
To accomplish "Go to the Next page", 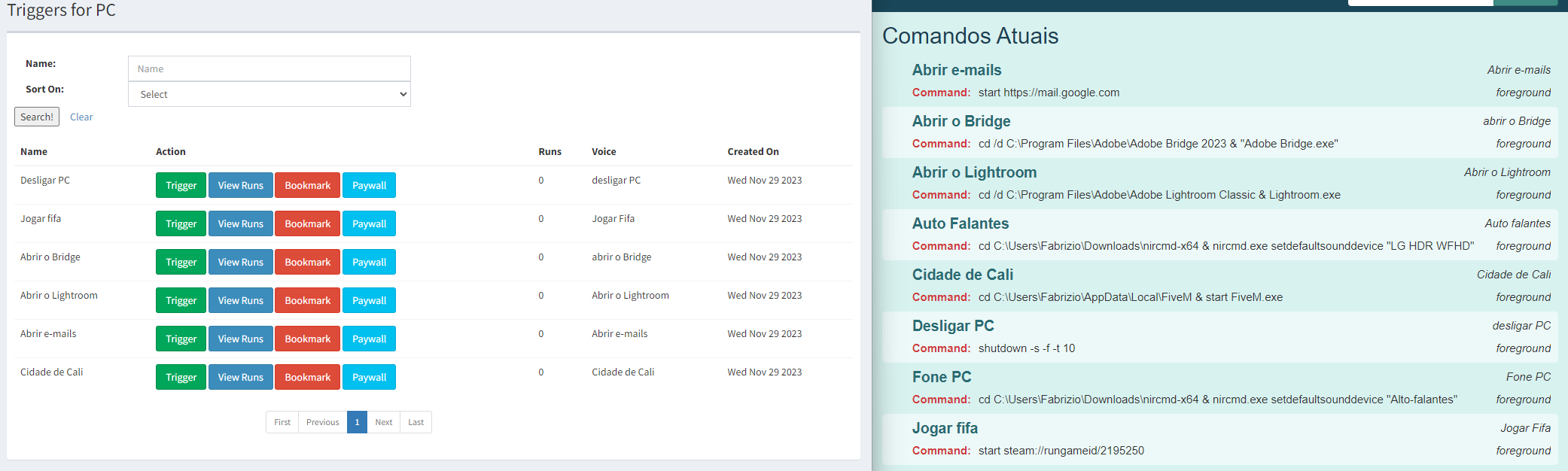I will (384, 422).
